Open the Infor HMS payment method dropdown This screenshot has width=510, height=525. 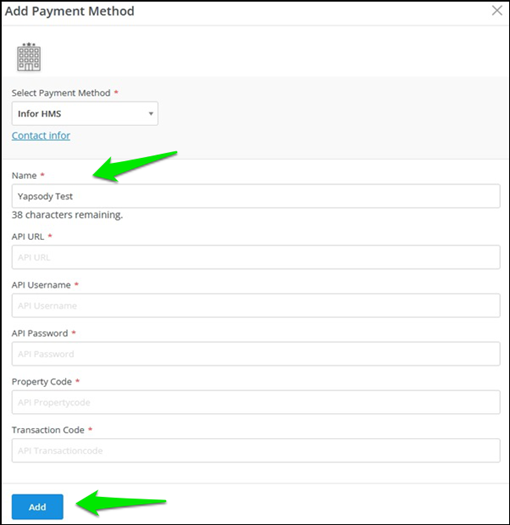click(85, 114)
